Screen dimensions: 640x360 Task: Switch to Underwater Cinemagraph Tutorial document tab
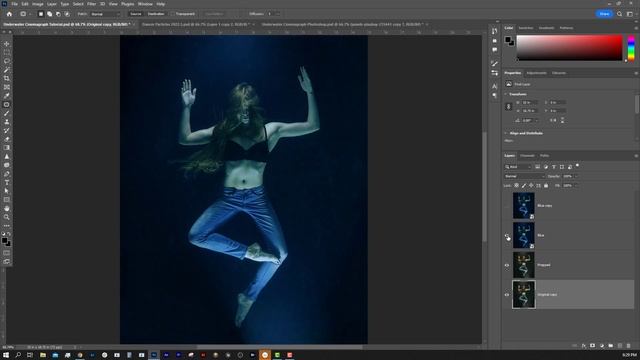pyautogui.click(x=67, y=24)
